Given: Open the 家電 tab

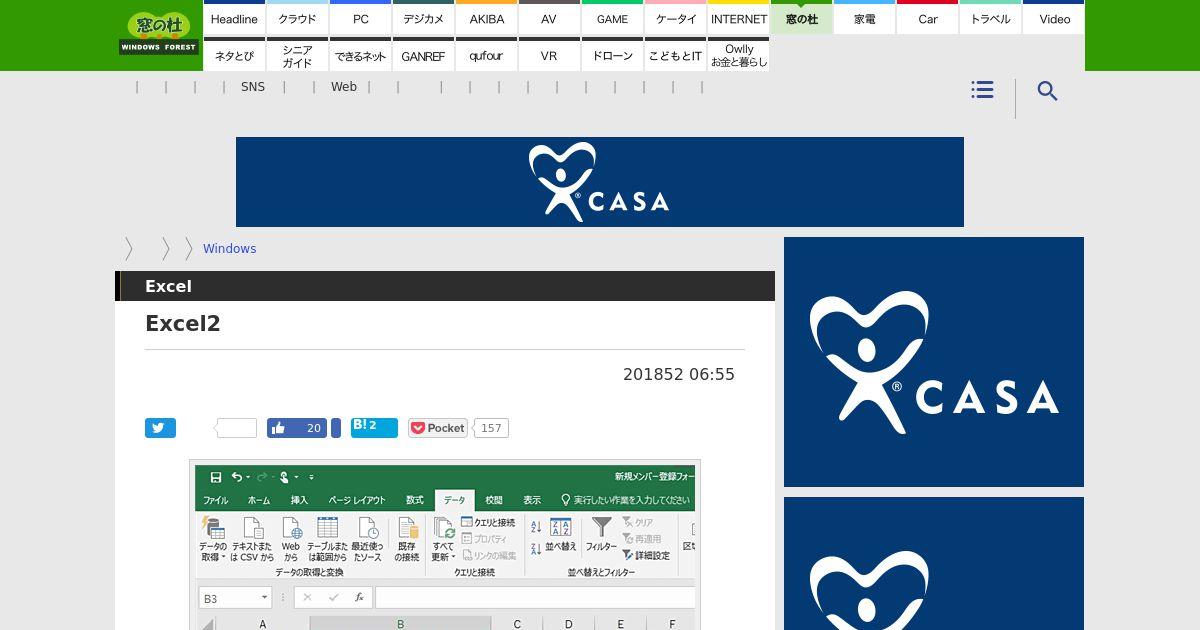Looking at the screenshot, I should (x=864, y=17).
